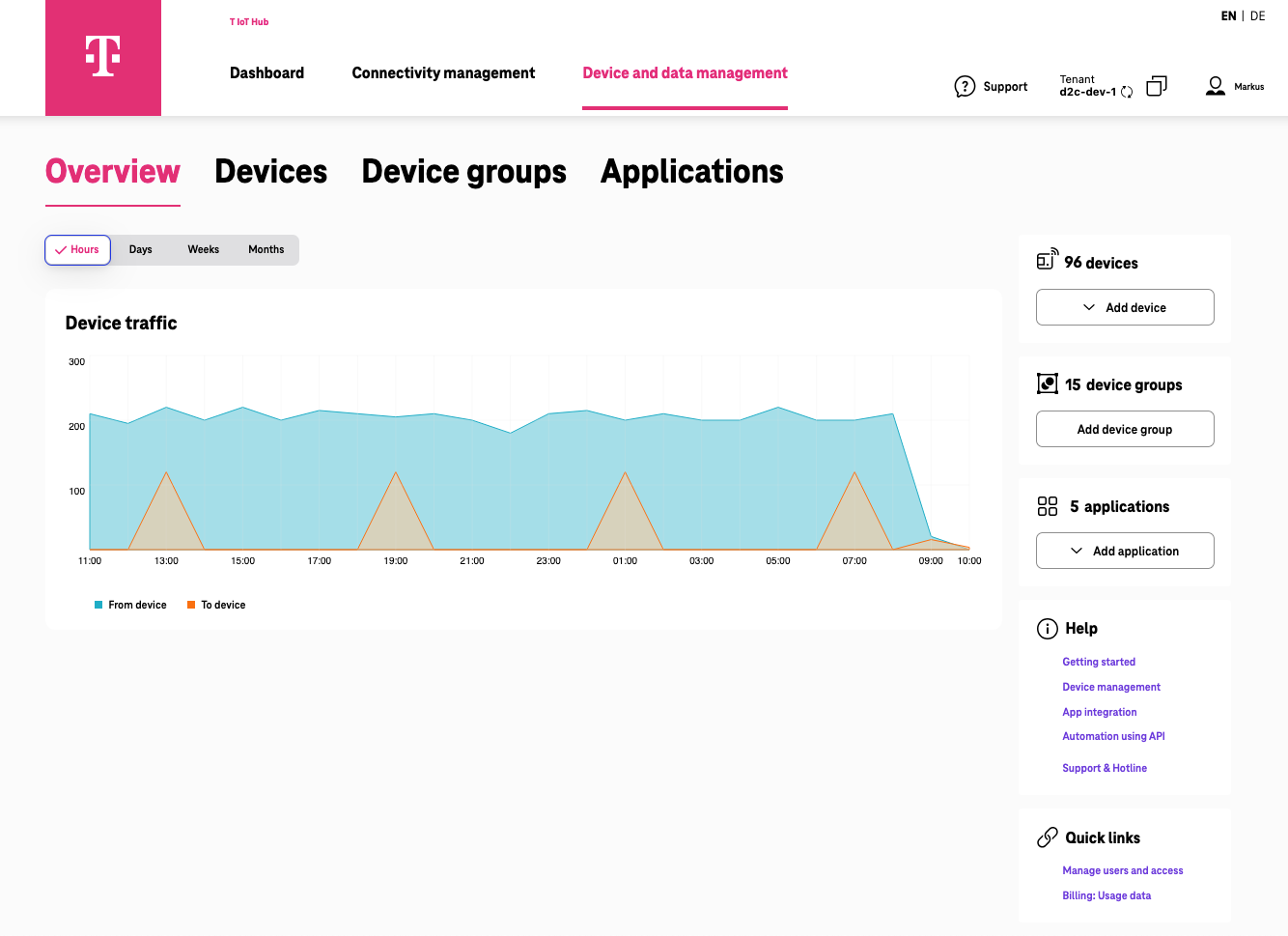Viewport: 1288px width, 936px height.
Task: Click the Support question mark icon
Action: tap(965, 87)
